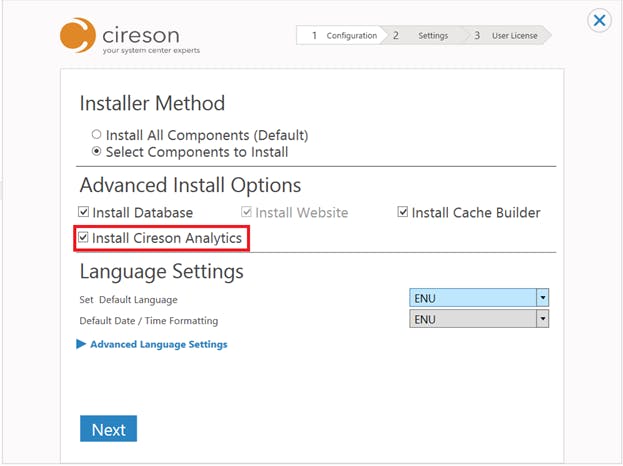This screenshot has height=466, width=623.
Task: Jump to the User License step
Action: click(512, 36)
